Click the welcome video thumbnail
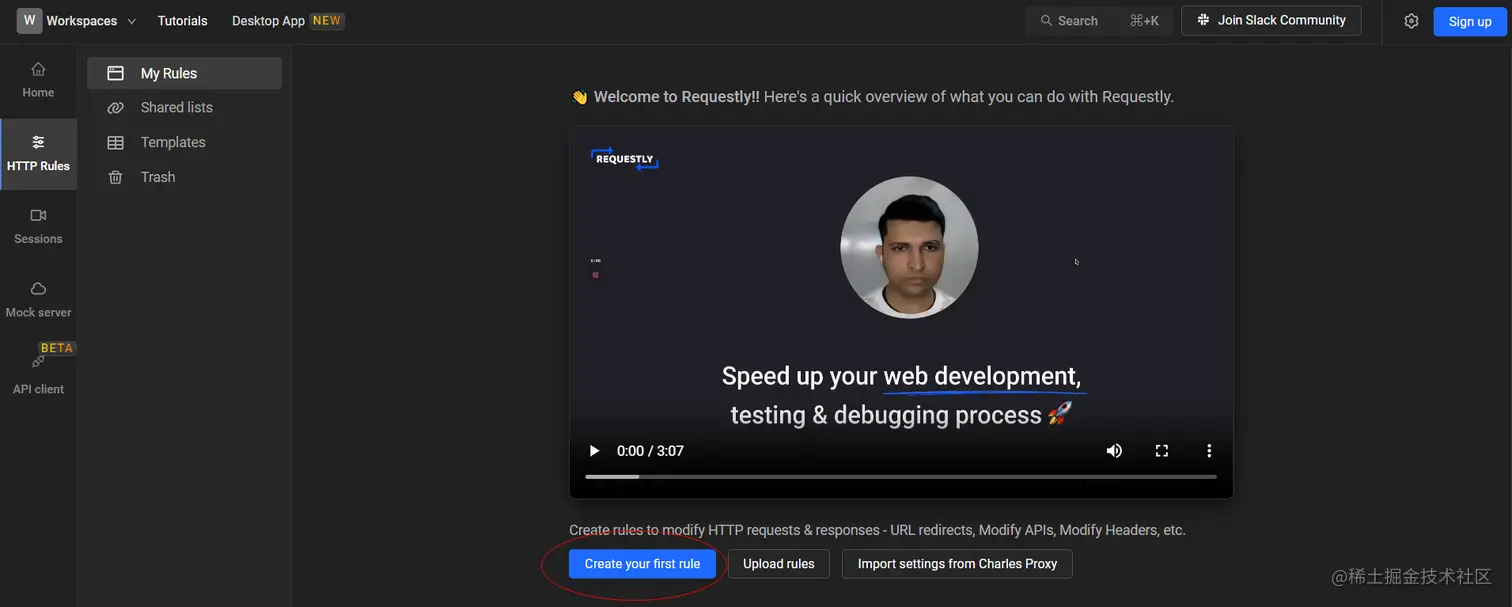The height and width of the screenshot is (607, 1512). coord(901,312)
